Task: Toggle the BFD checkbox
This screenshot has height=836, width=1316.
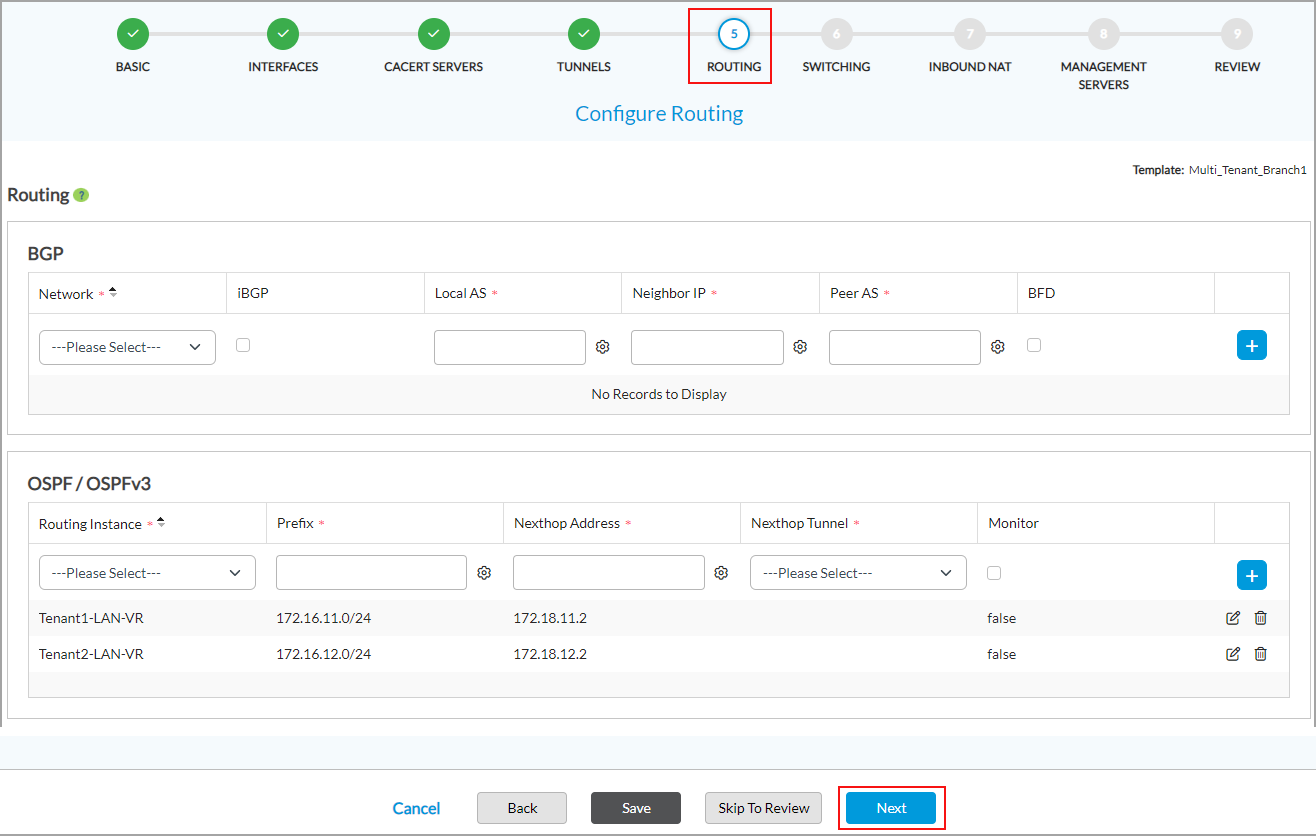Action: (x=1034, y=345)
